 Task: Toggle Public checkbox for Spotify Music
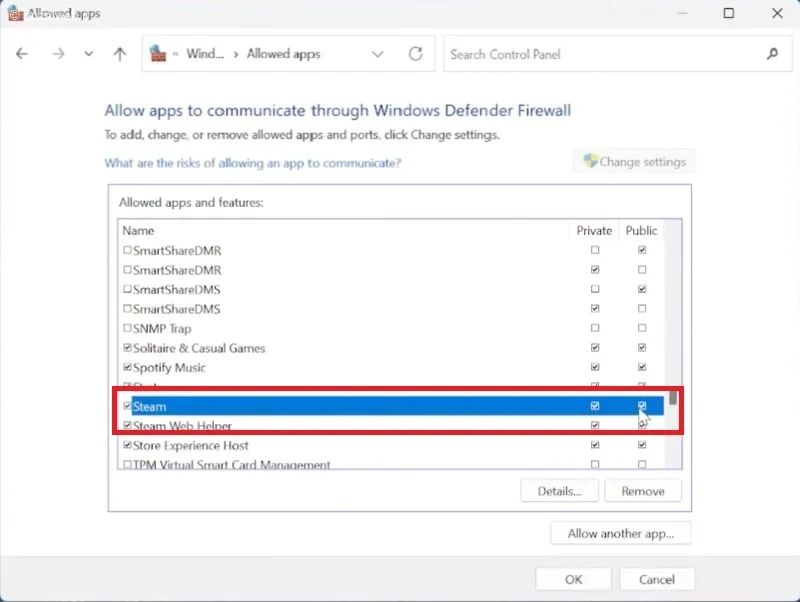642,367
